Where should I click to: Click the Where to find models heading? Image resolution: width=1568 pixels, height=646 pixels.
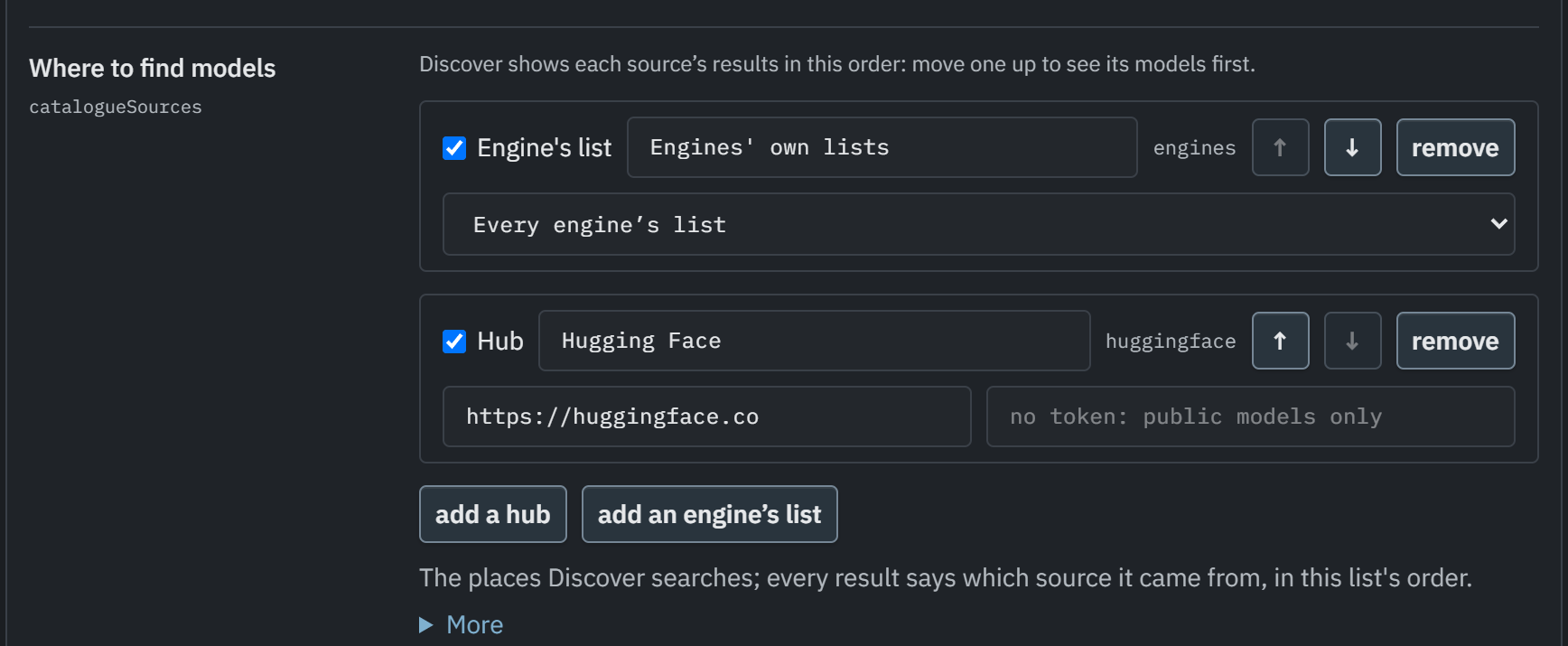[152, 68]
